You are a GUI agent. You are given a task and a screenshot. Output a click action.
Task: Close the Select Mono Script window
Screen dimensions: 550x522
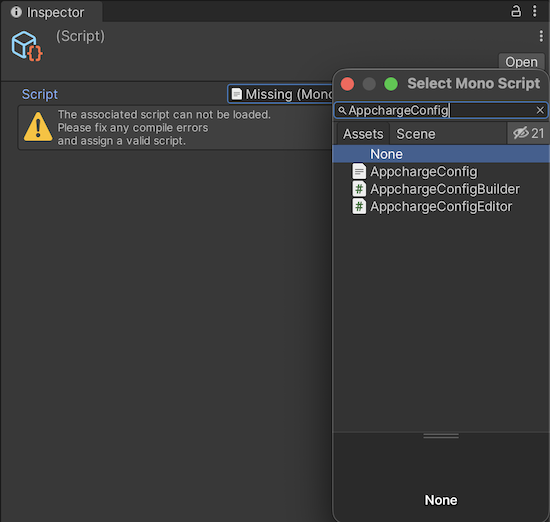point(347,84)
